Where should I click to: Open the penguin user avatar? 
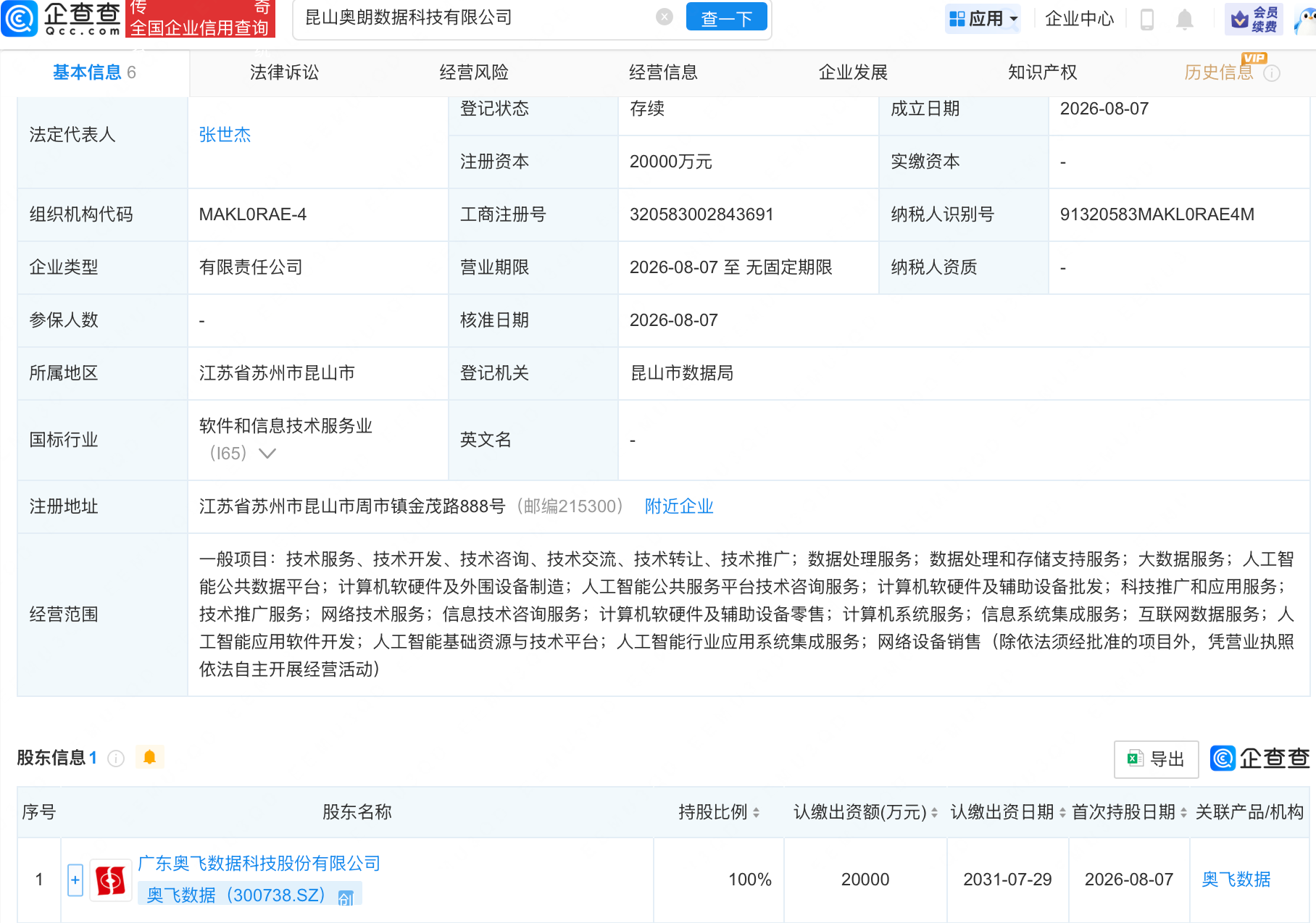1307,20
